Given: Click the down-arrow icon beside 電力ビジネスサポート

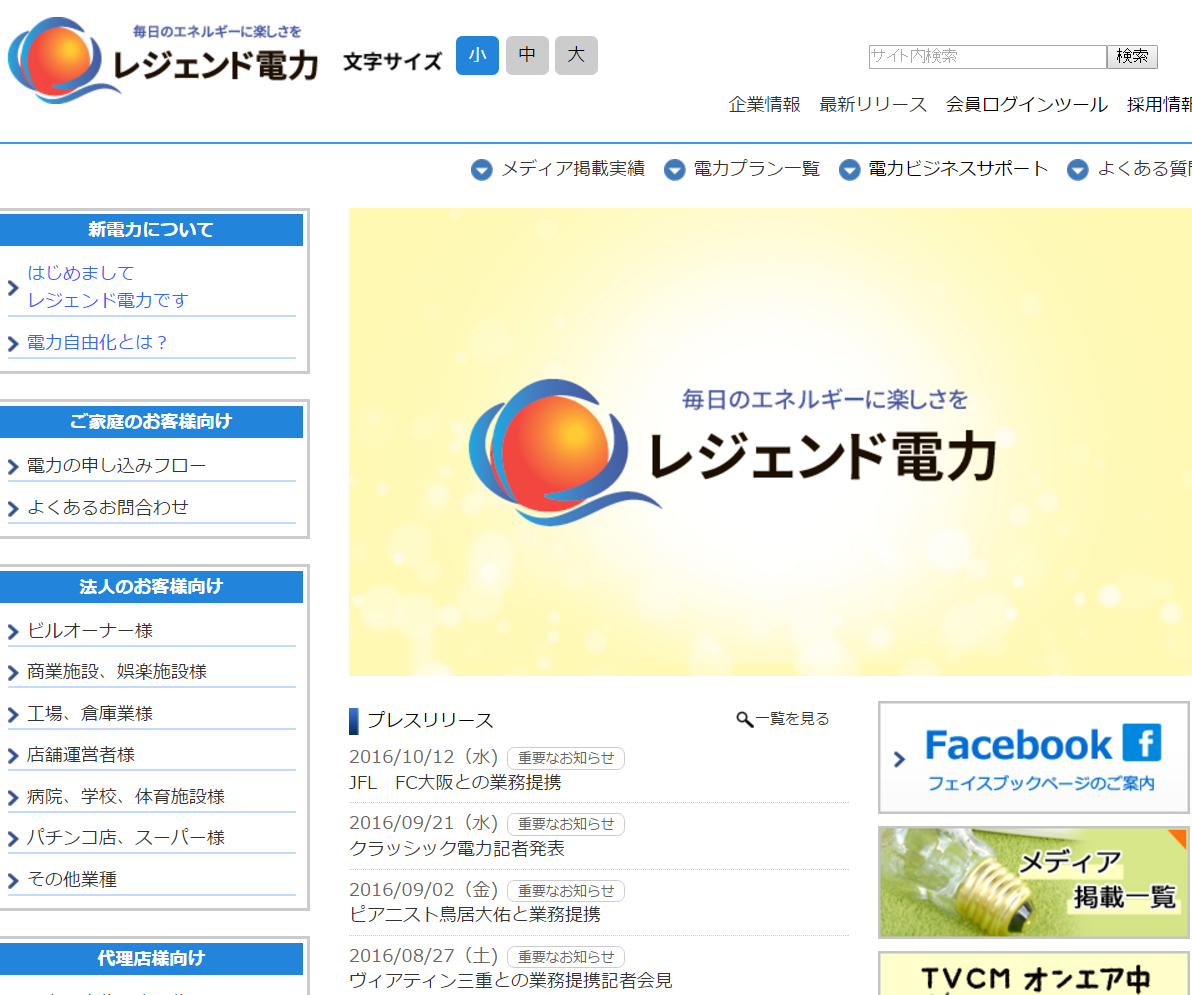Looking at the screenshot, I should [x=849, y=170].
